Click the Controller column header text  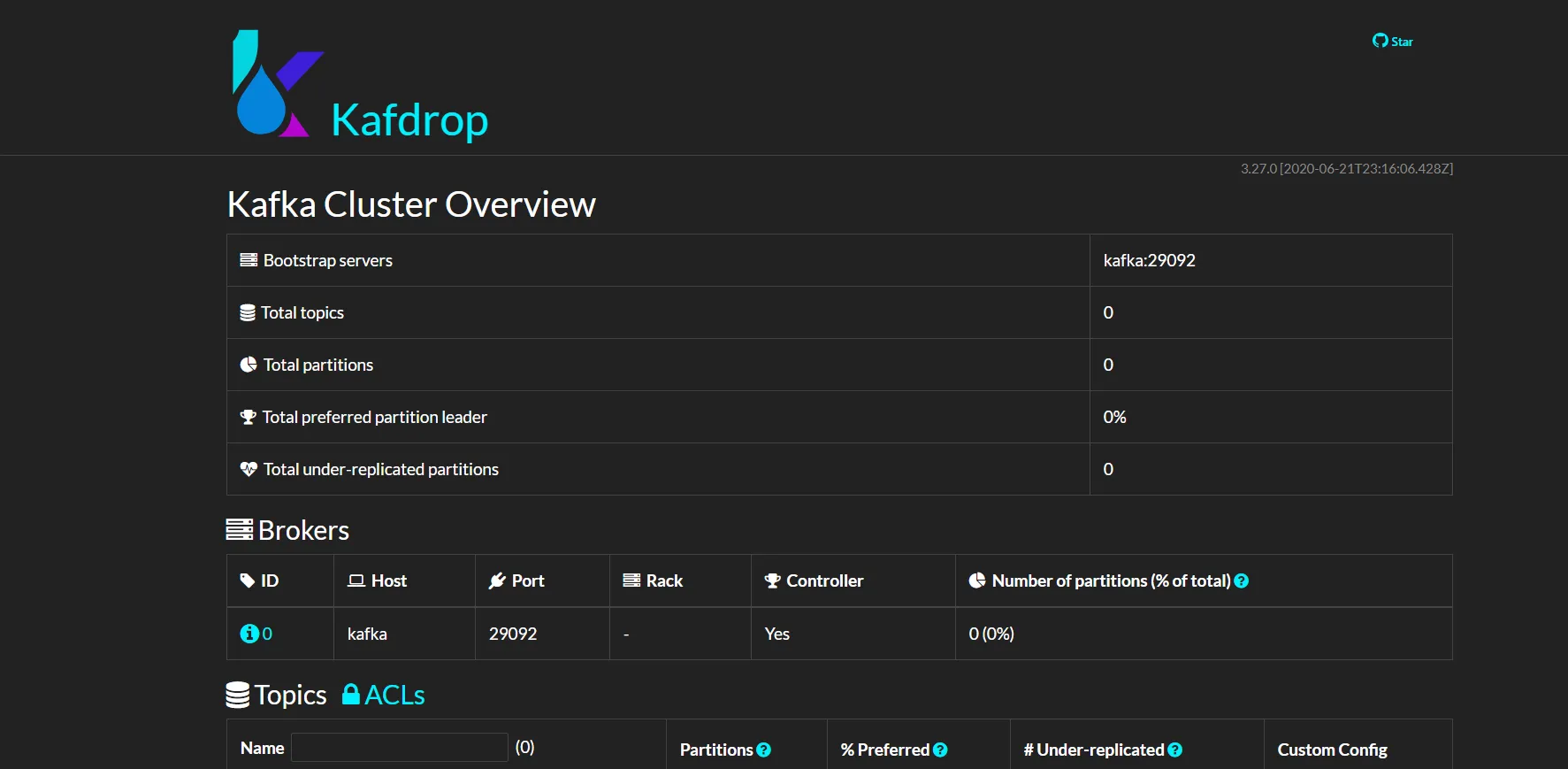click(825, 581)
